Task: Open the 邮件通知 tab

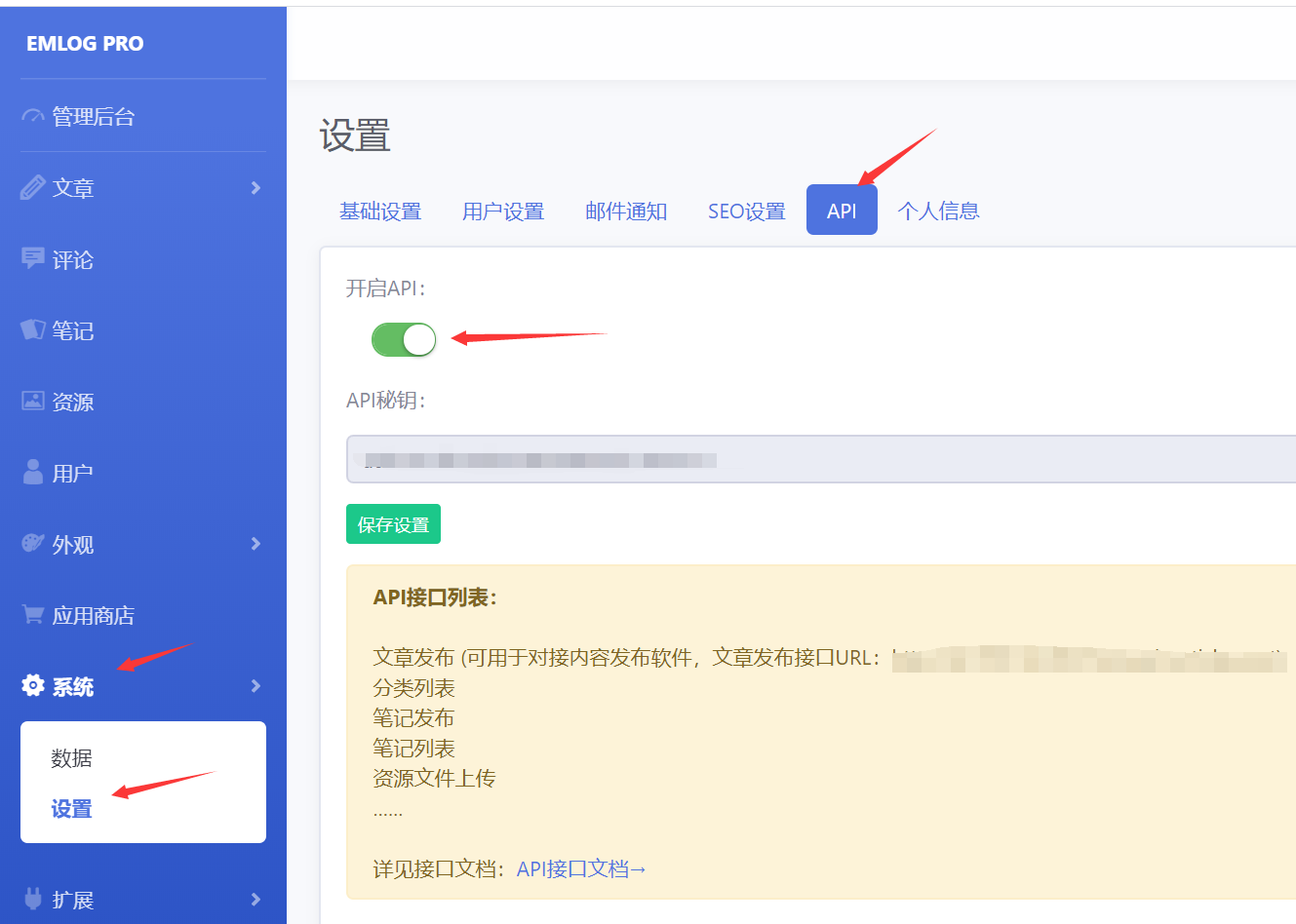Action: [x=626, y=211]
